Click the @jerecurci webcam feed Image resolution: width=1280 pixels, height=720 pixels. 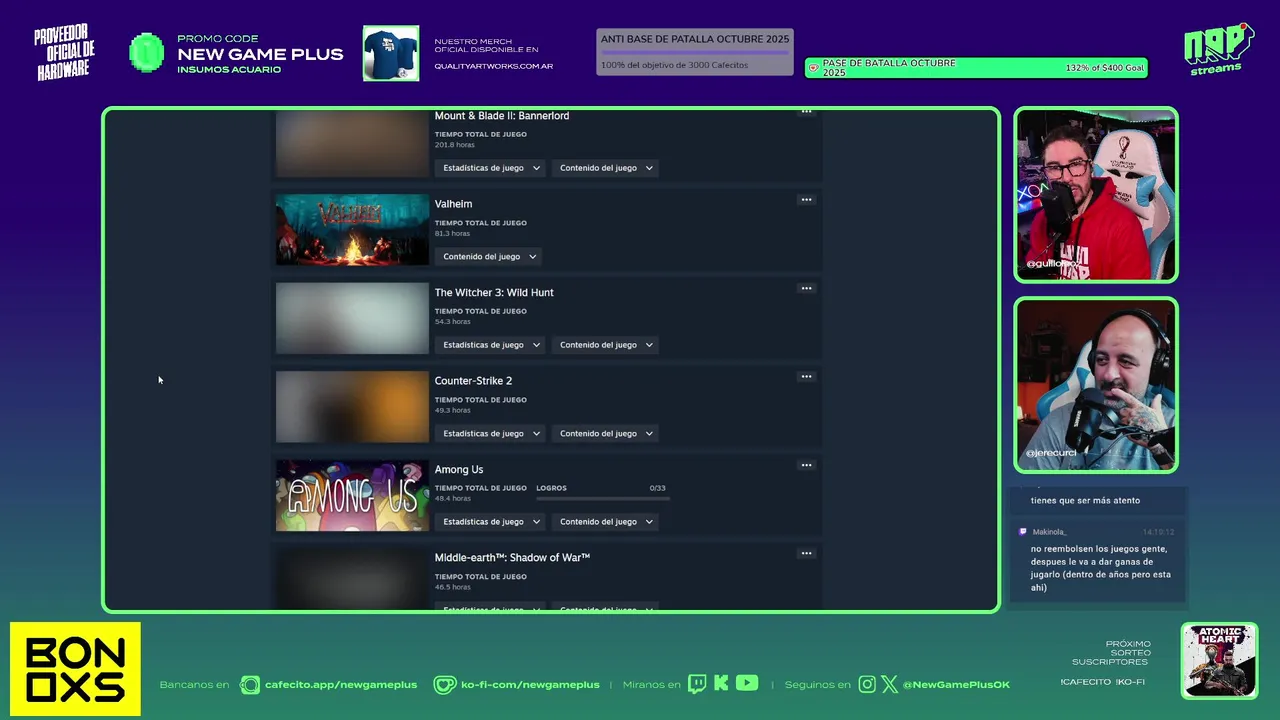point(1096,385)
